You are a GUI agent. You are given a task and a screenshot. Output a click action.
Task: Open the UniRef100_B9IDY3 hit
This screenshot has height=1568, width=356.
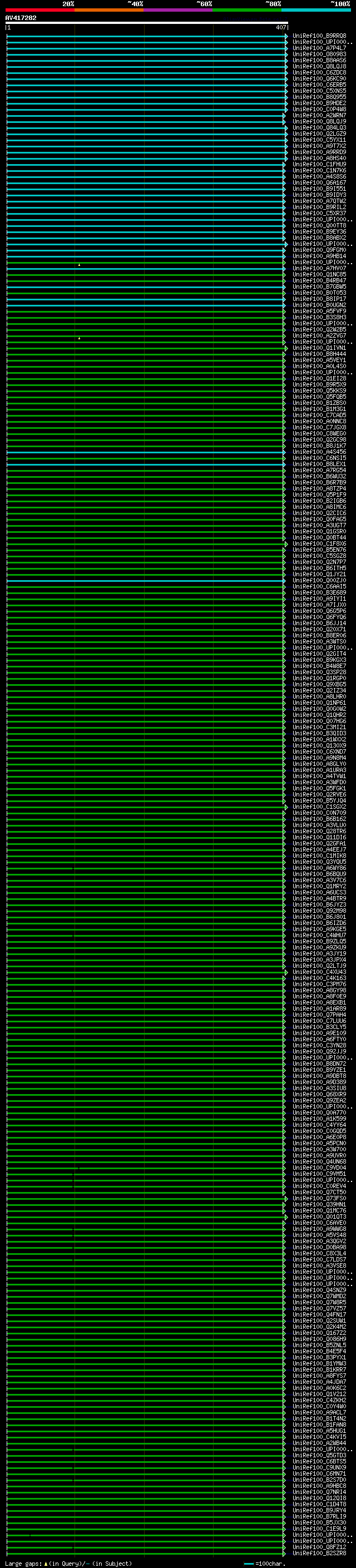click(x=319, y=195)
